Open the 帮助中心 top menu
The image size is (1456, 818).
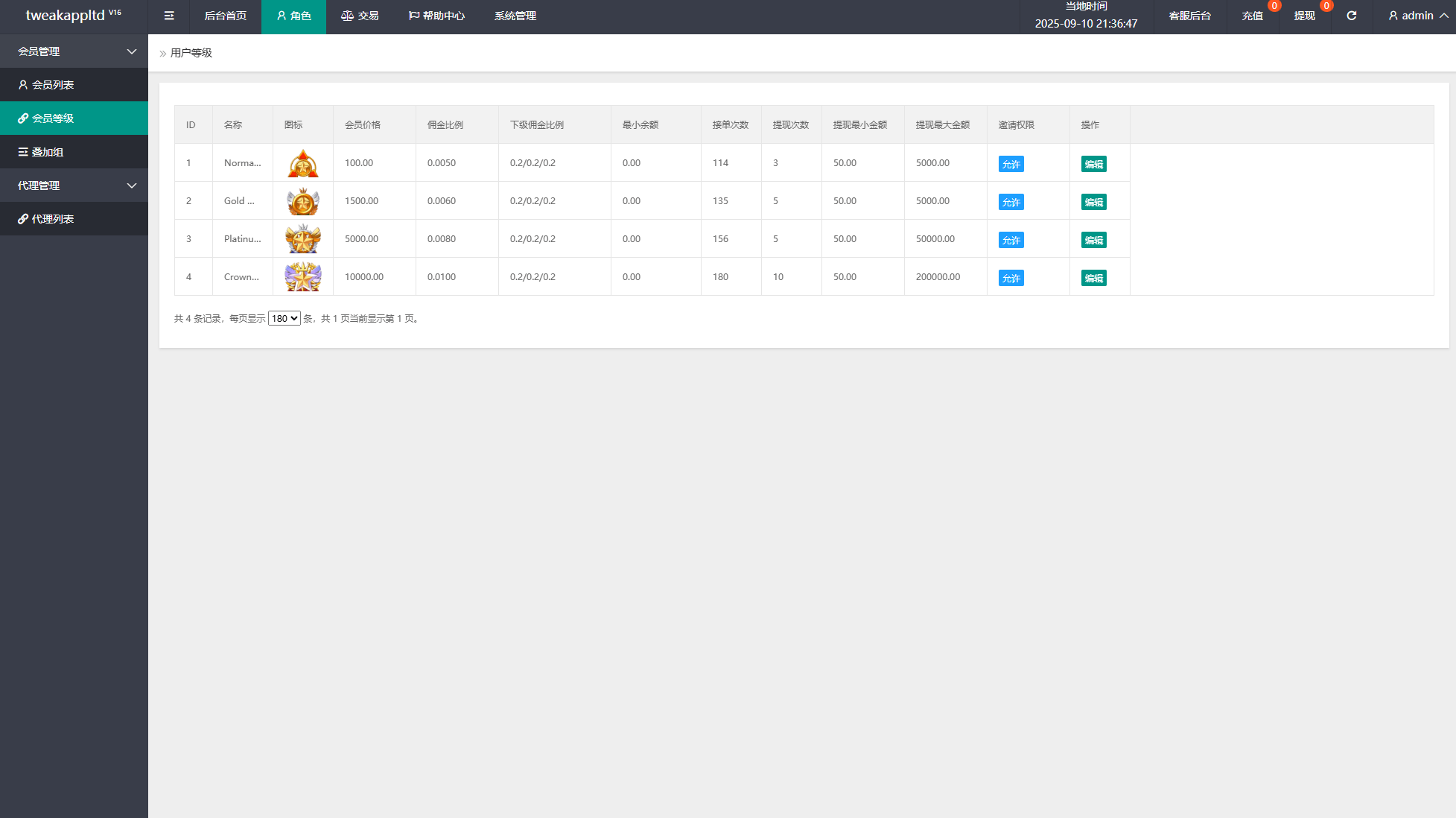tap(436, 16)
